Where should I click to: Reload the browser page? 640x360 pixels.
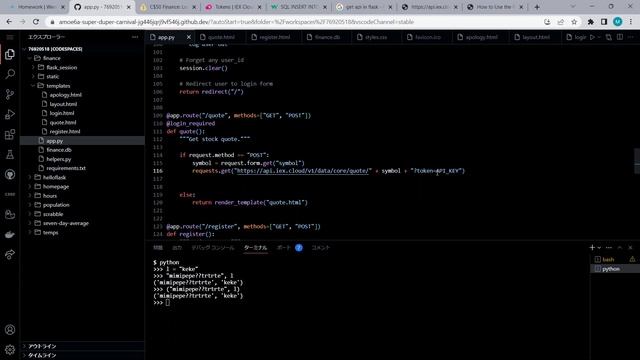(36, 22)
